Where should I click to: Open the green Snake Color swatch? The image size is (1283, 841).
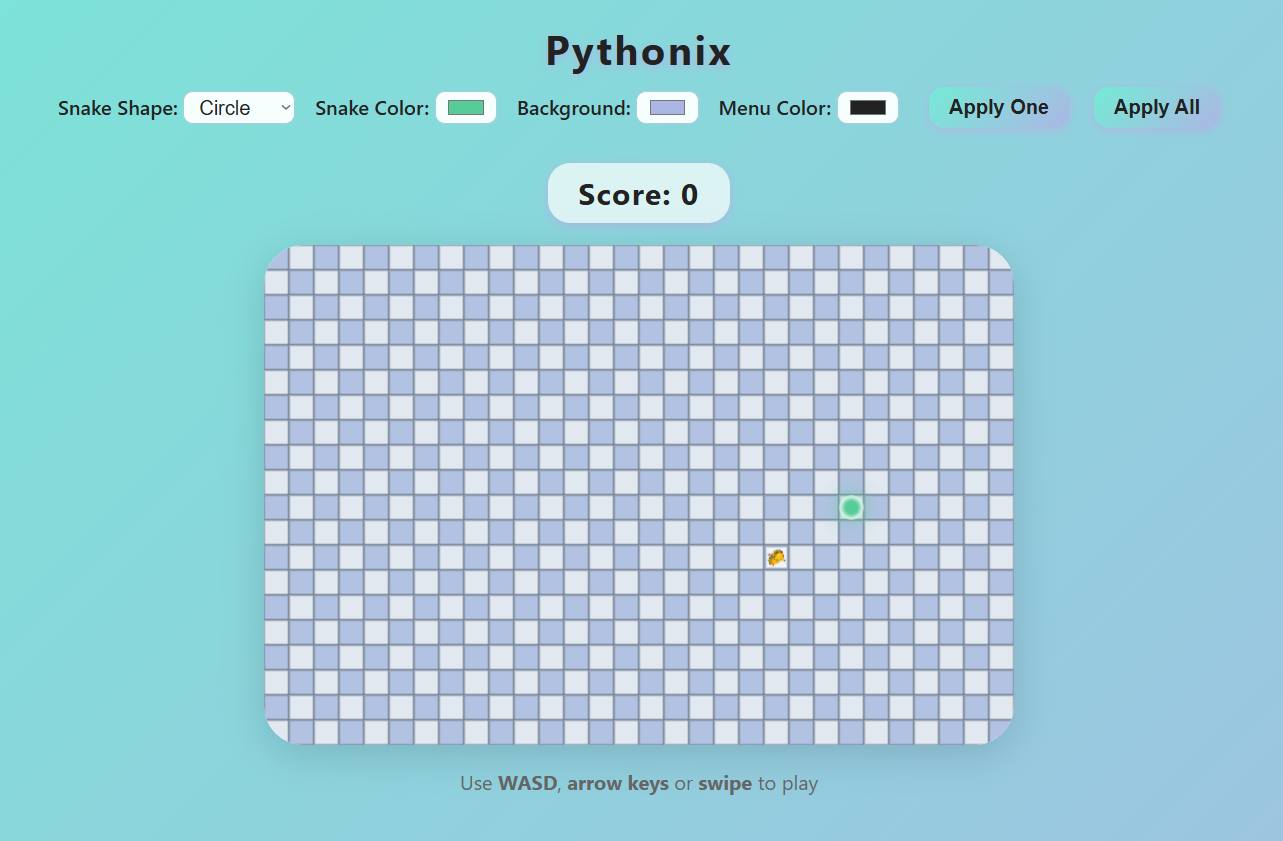pos(466,108)
